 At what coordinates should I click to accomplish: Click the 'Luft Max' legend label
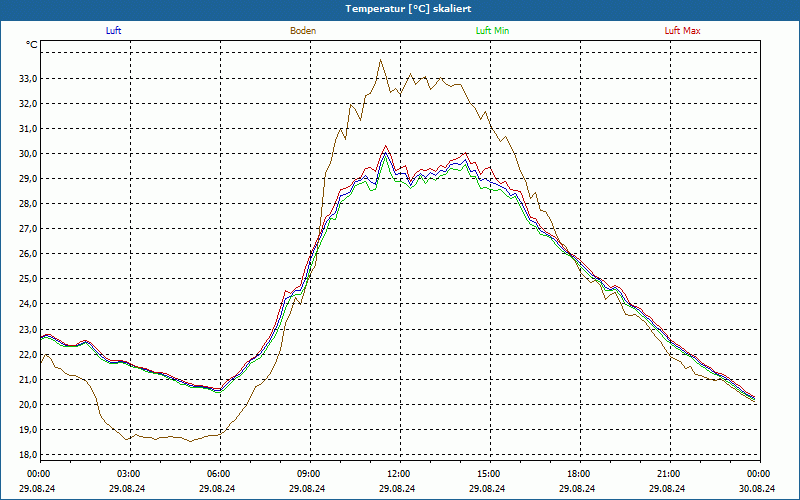pos(682,31)
